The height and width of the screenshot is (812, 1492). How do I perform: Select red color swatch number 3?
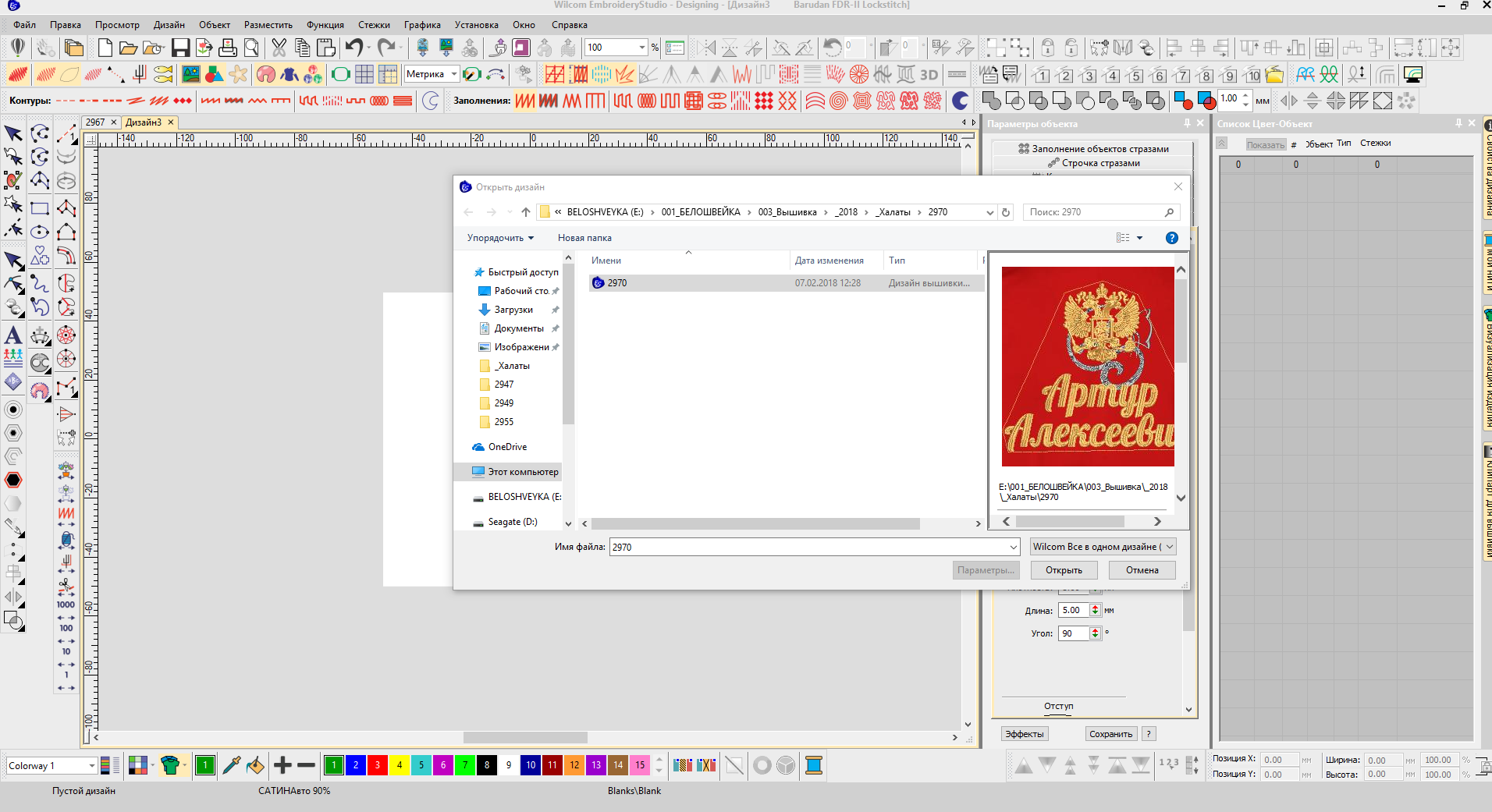[x=378, y=765]
